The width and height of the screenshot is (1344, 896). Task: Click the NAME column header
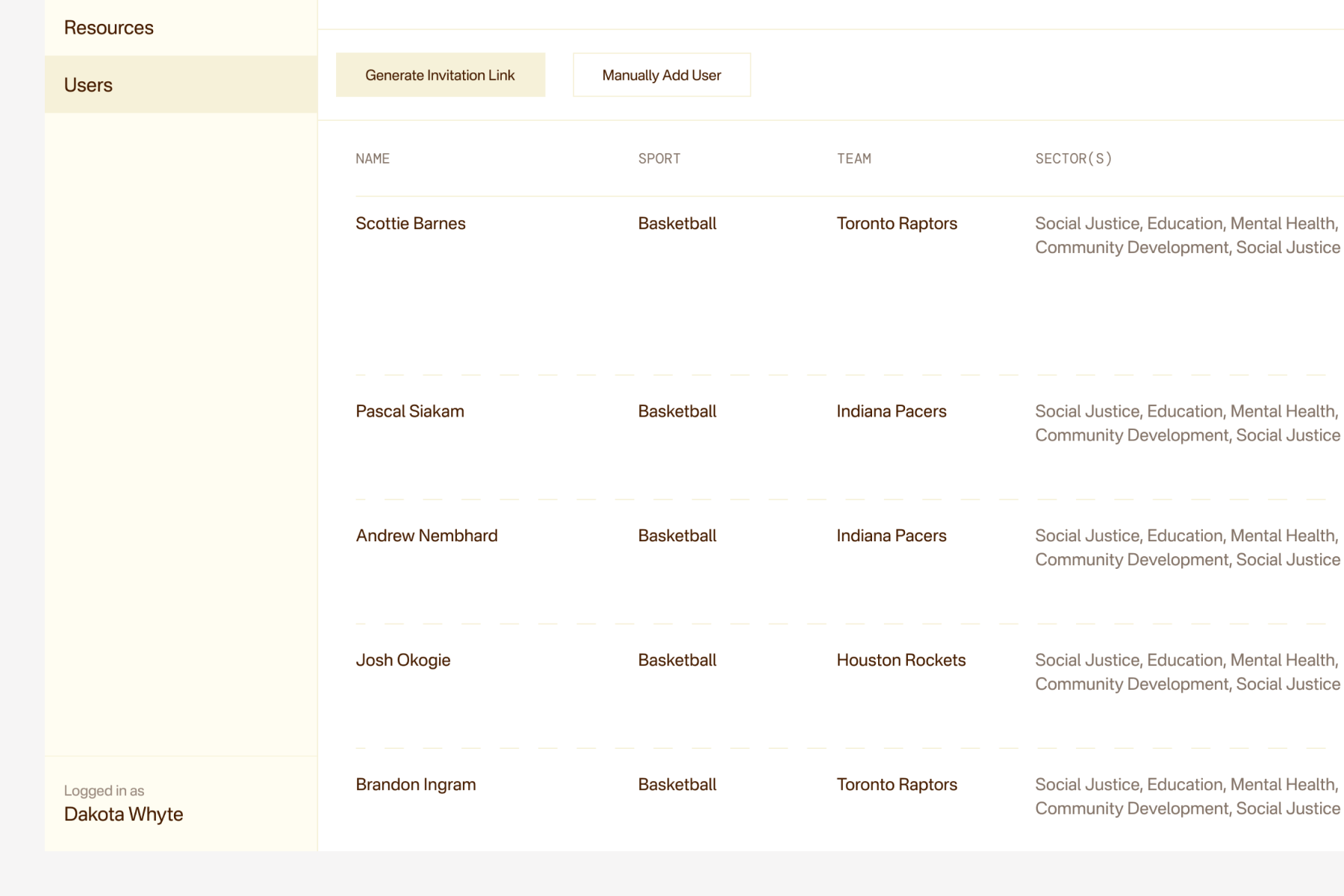point(373,158)
